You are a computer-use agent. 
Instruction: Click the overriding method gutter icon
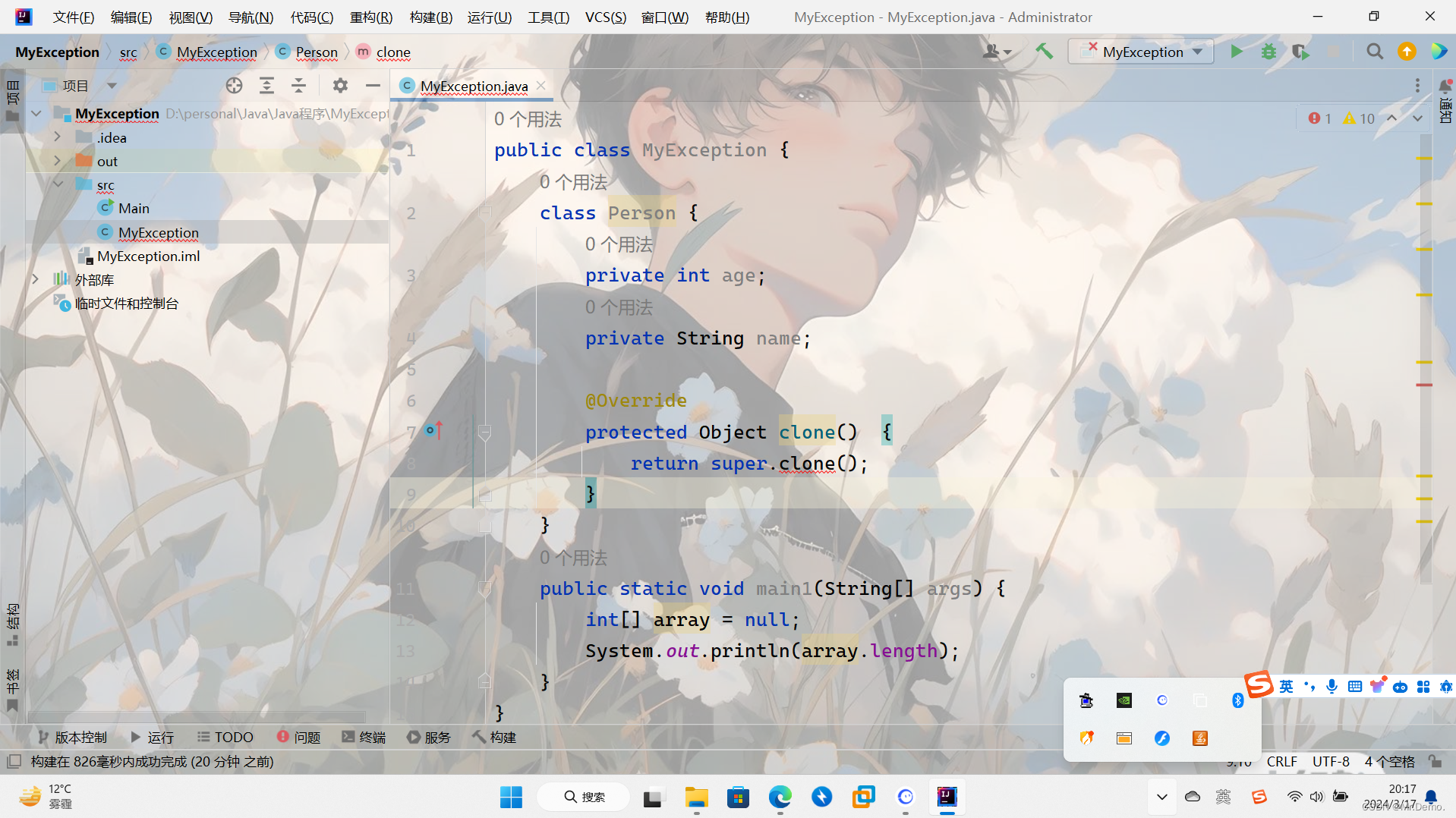pos(434,430)
